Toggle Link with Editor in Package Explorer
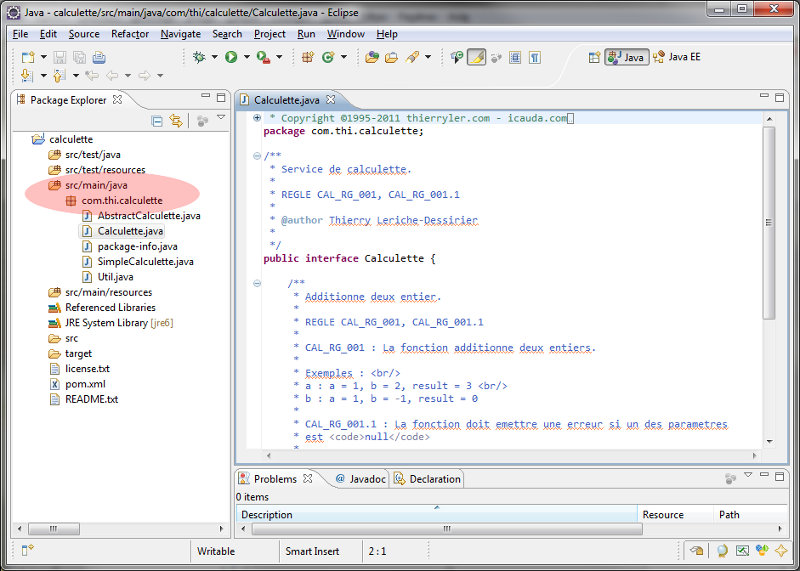The width and height of the screenshot is (800, 571). point(176,121)
